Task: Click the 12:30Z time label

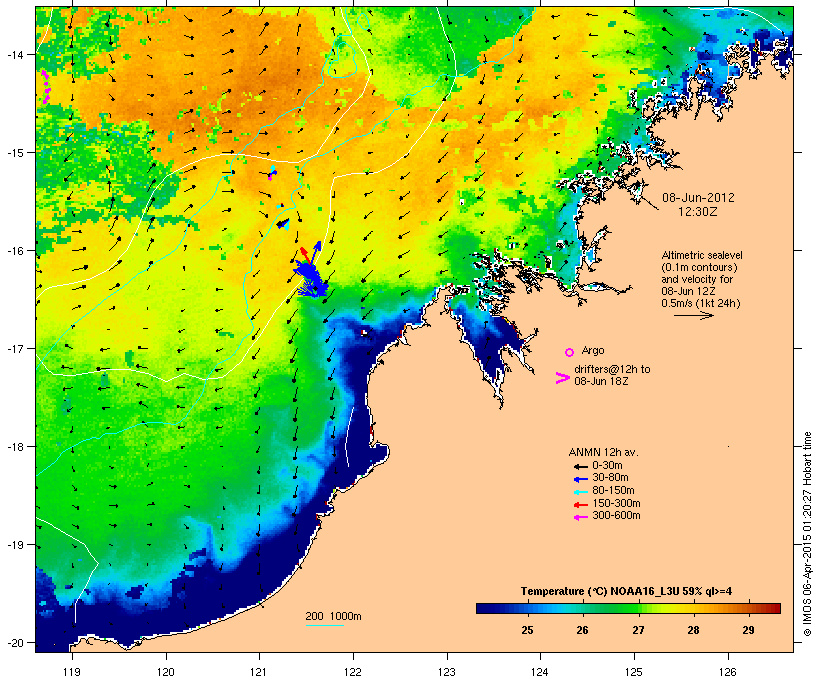Action: (698, 212)
